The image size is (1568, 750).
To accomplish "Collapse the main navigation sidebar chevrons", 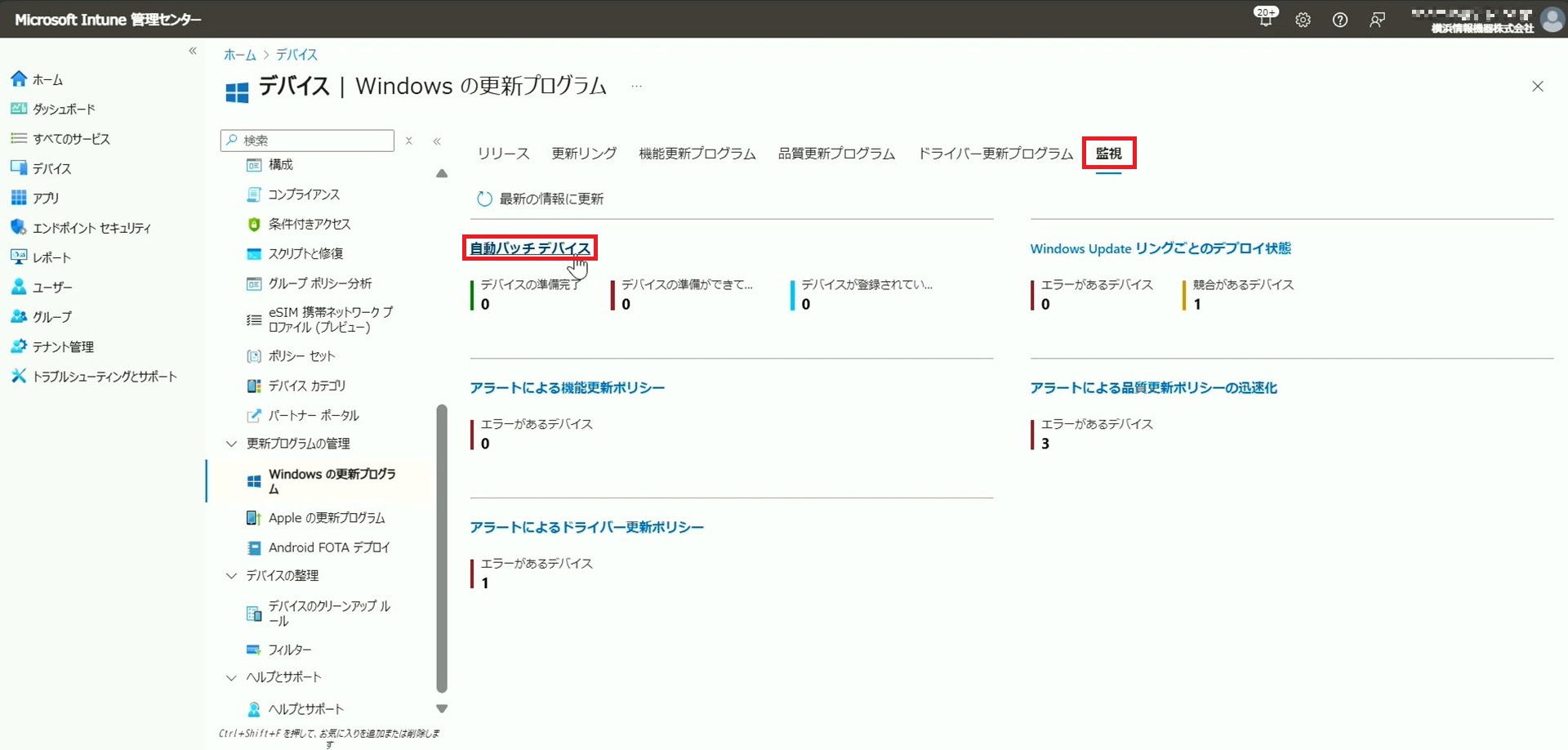I will click(x=193, y=51).
